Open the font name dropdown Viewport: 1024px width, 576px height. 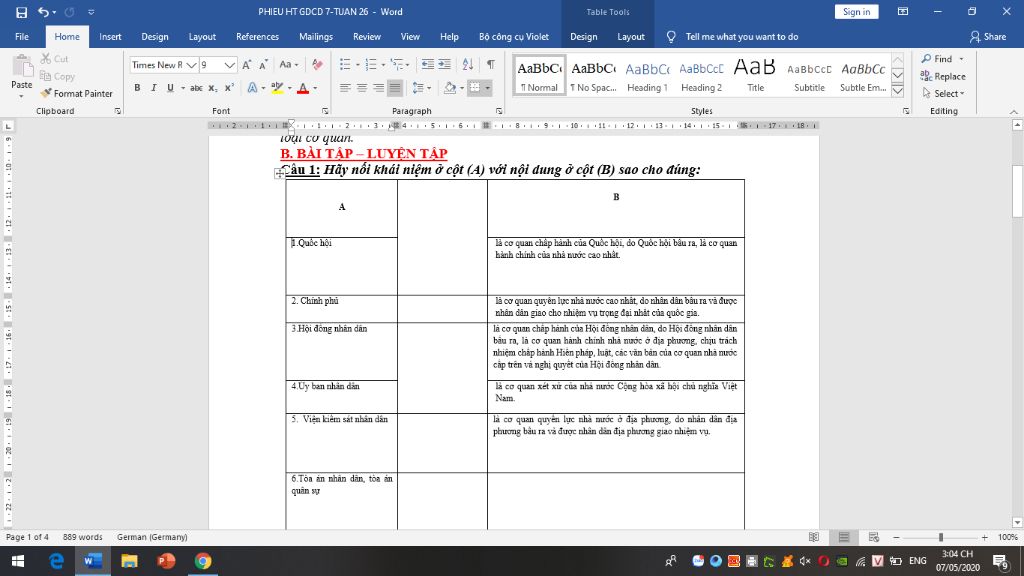pos(191,65)
